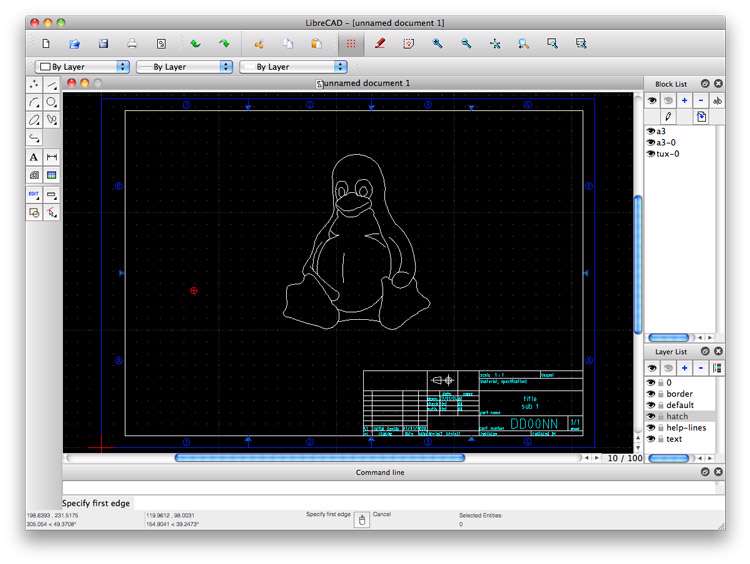The width and height of the screenshot is (750, 564).
Task: Cut selection with the scissors icon
Action: point(259,44)
